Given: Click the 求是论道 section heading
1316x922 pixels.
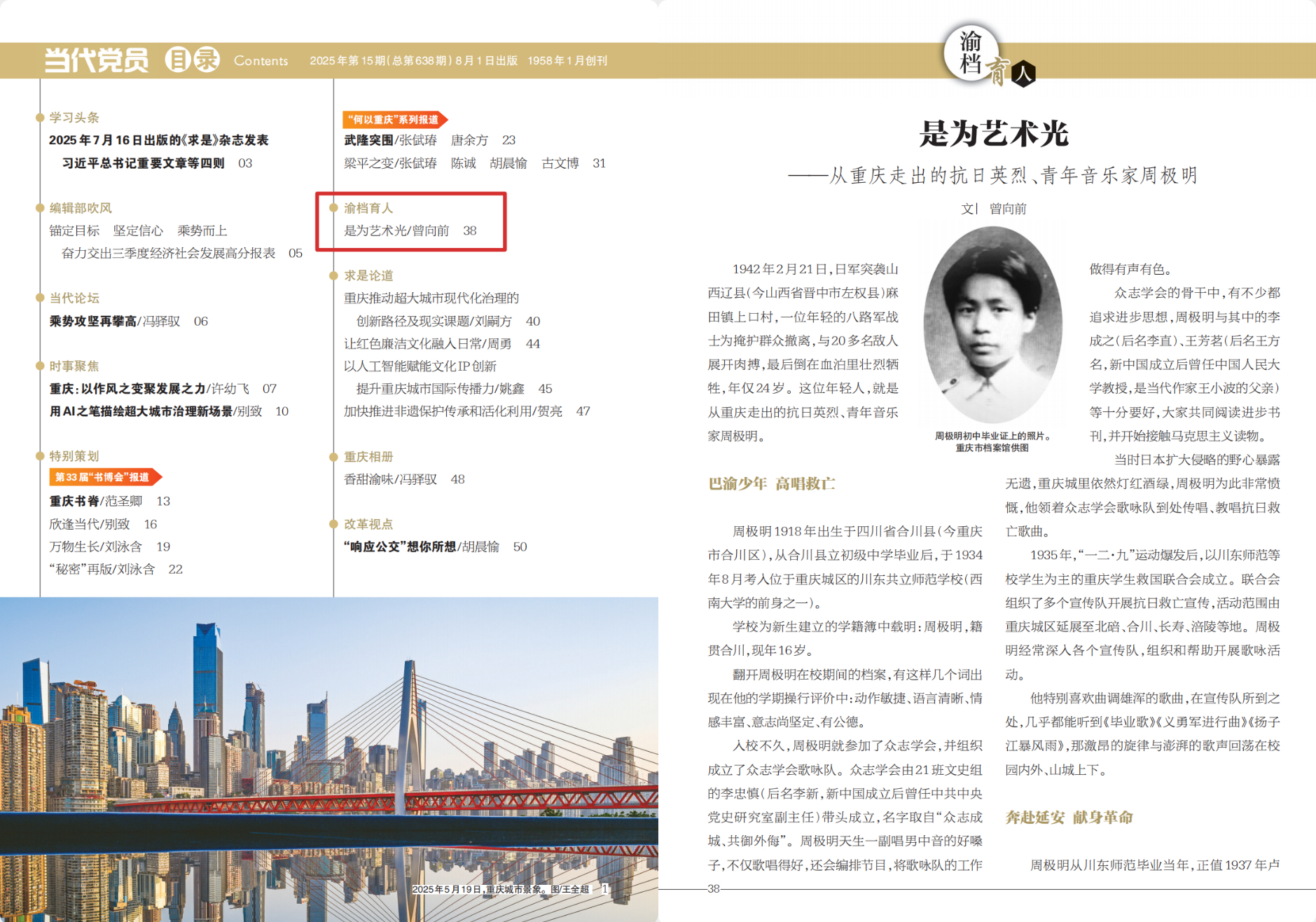Looking at the screenshot, I should (368, 275).
